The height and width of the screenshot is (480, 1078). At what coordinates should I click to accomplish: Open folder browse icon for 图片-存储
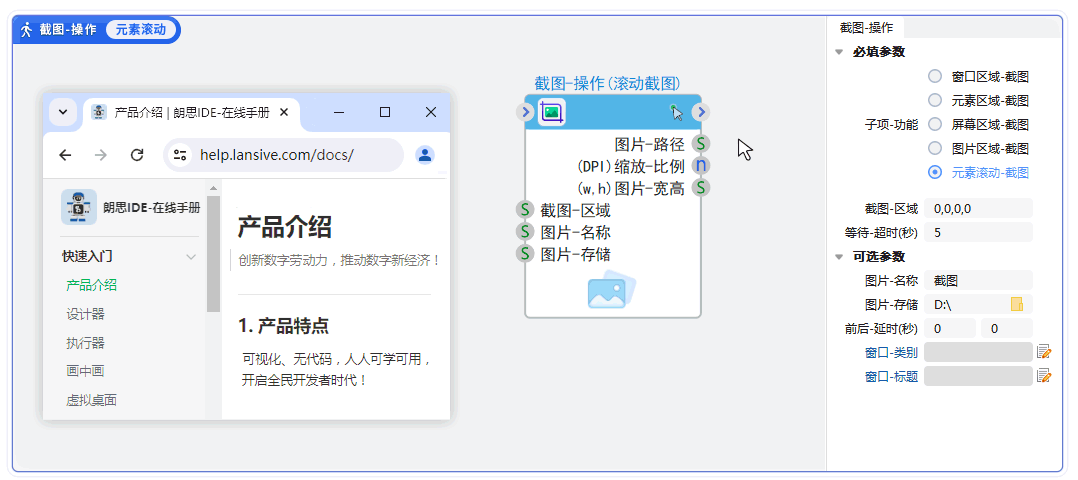pyautogui.click(x=1017, y=304)
